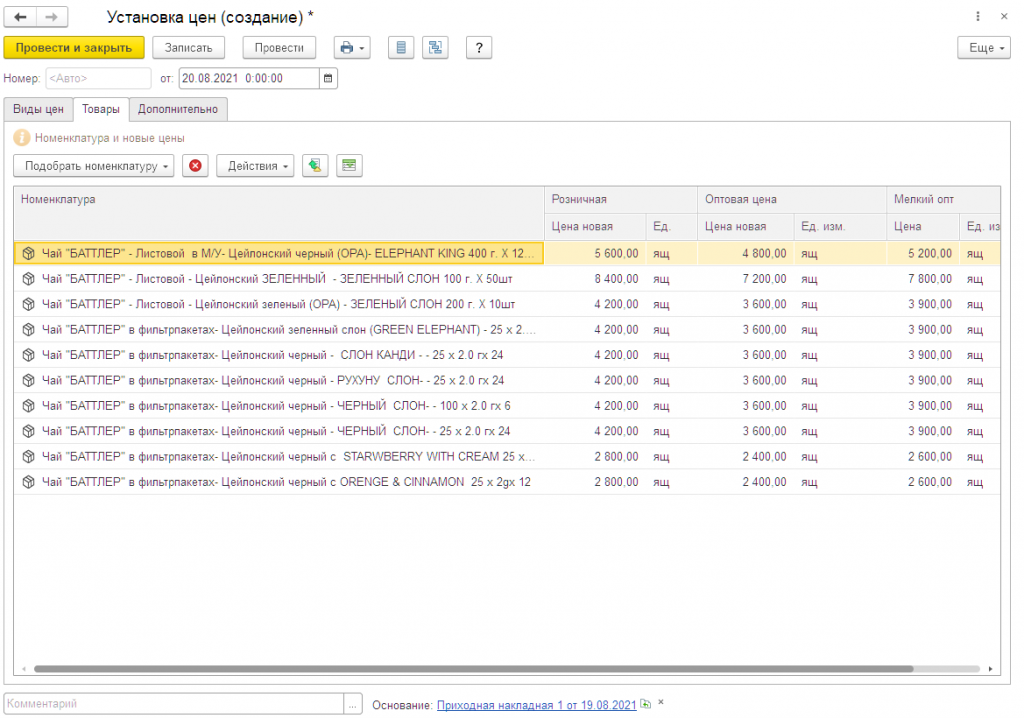This screenshot has height=718, width=1024.
Task: Open the print menu icon
Action: click(352, 48)
